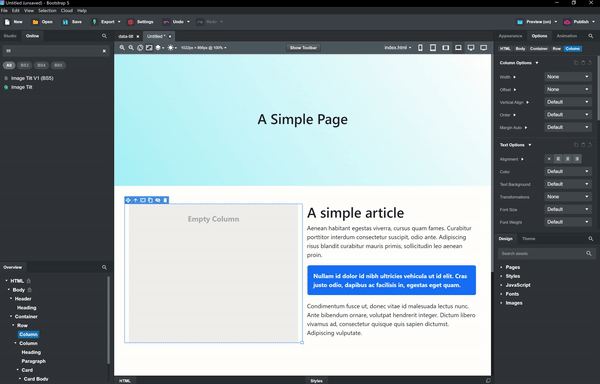Image resolution: width=600 pixels, height=384 pixels.
Task: Open the index.html page dropdown
Action: 398,48
